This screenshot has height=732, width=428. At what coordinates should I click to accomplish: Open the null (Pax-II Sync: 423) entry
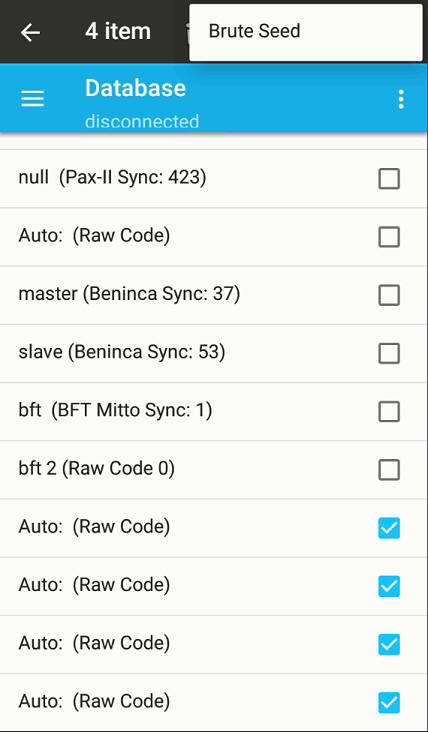tap(213, 178)
